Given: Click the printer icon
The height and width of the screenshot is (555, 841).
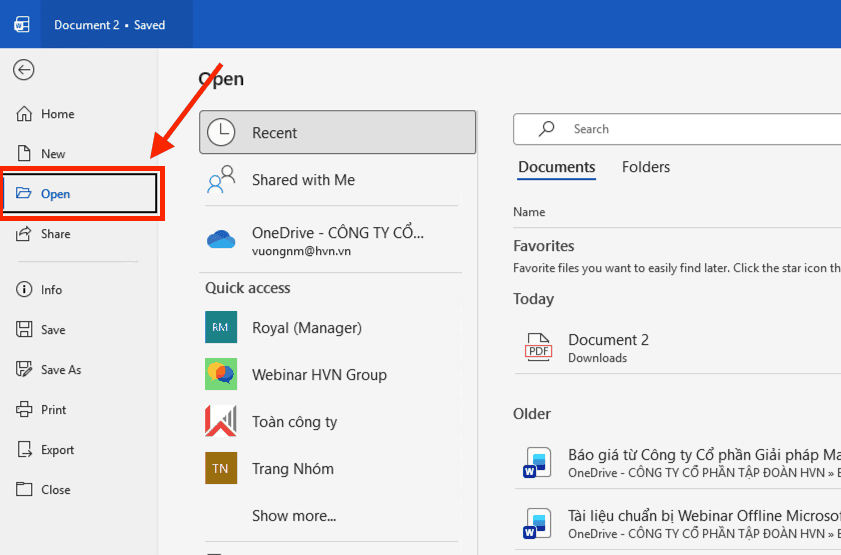Looking at the screenshot, I should (x=24, y=409).
